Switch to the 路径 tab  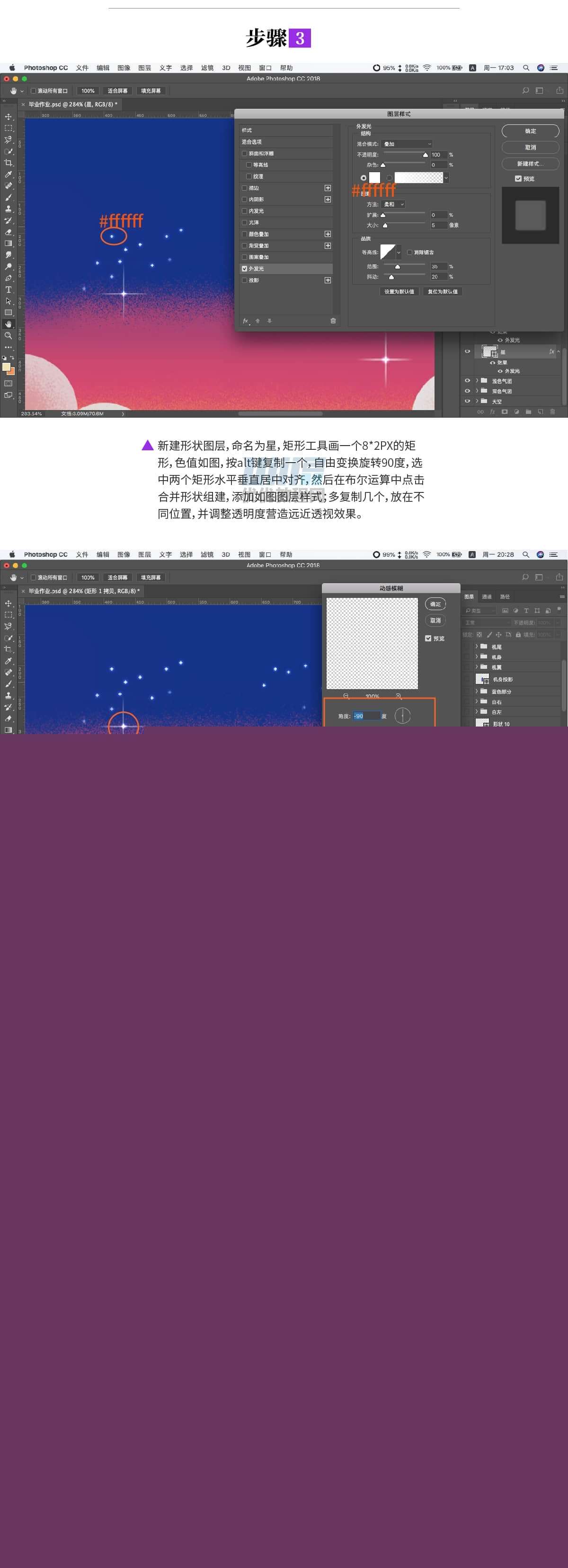[505, 596]
